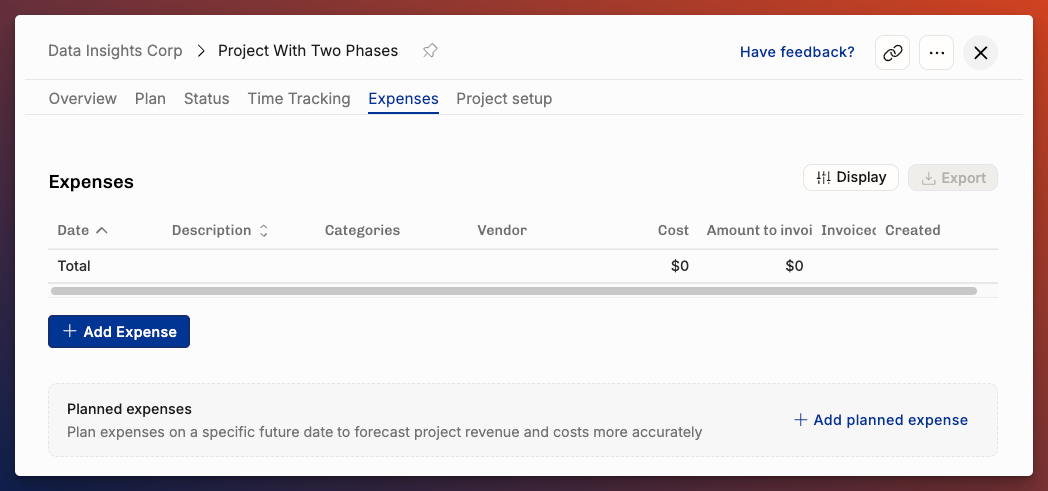Toggle Description column sort arrows

tap(264, 230)
